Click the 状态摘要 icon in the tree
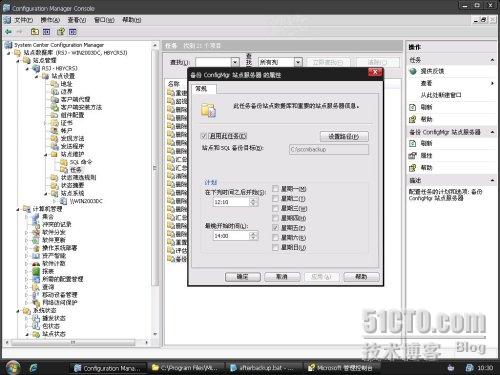 pyautogui.click(x=55, y=185)
